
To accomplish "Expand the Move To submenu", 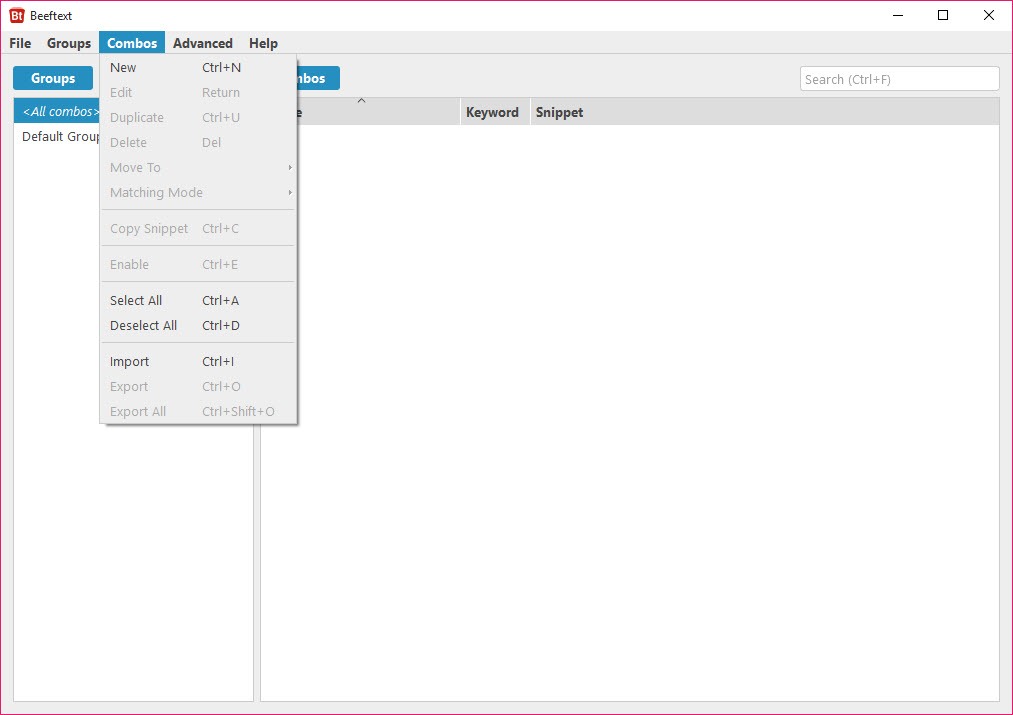I will click(198, 168).
